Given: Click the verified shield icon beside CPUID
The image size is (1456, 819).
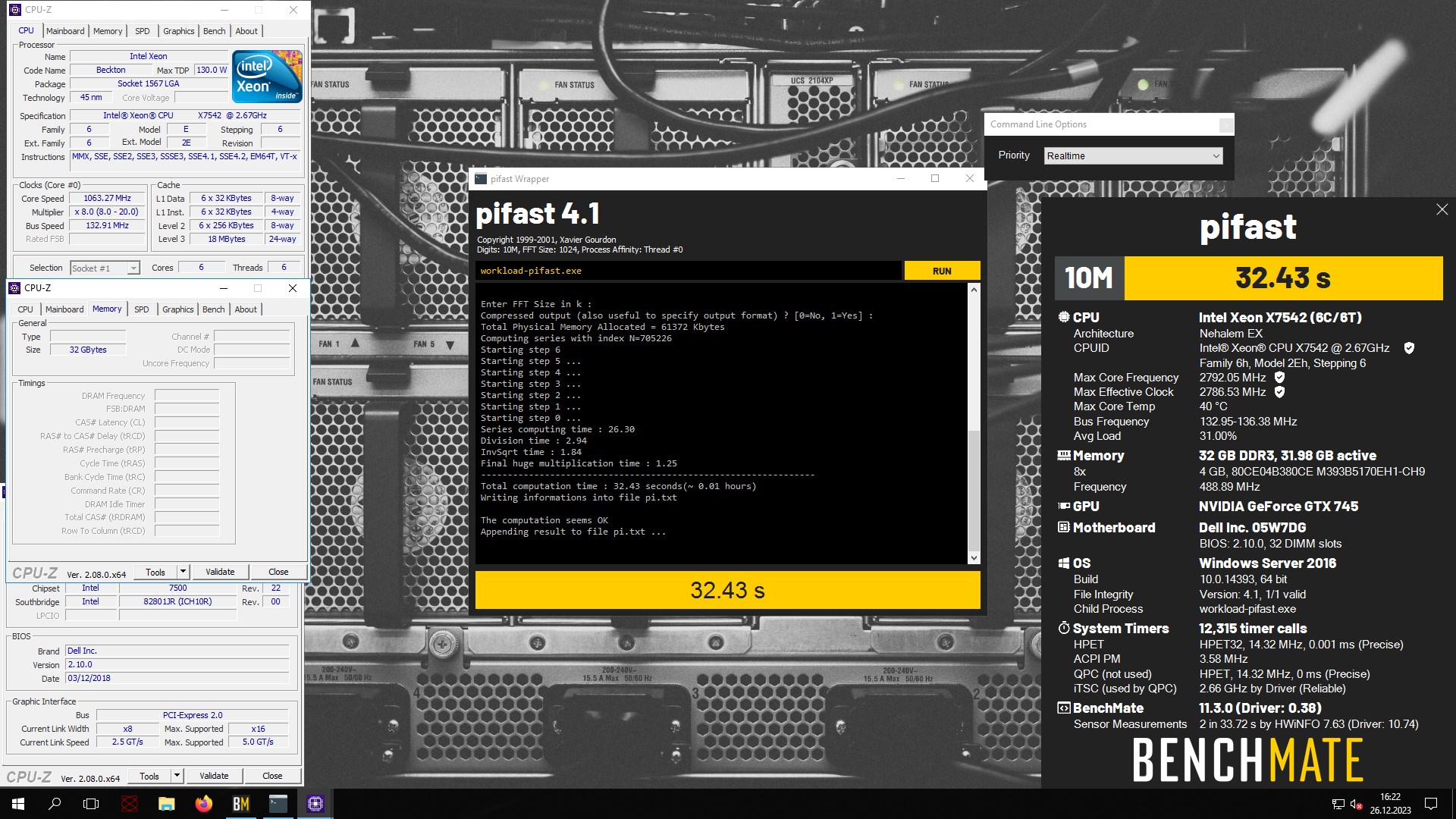Looking at the screenshot, I should coord(1409,348).
